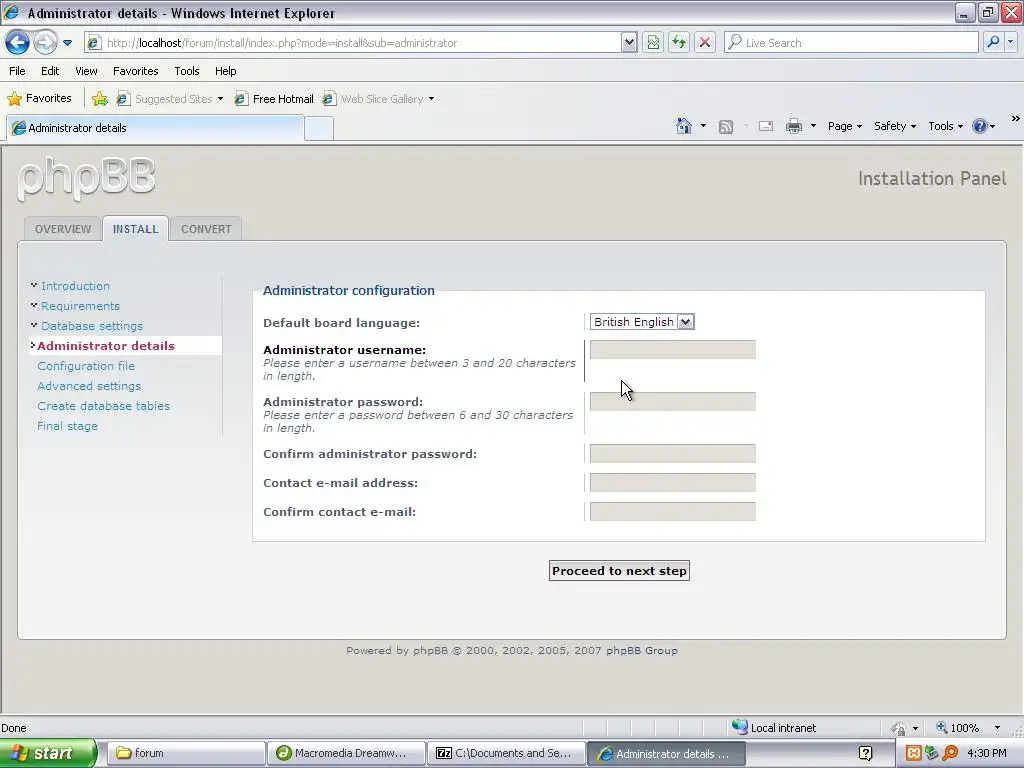Image resolution: width=1024 pixels, height=768 pixels.
Task: Click the Print icon
Action: pos(793,126)
